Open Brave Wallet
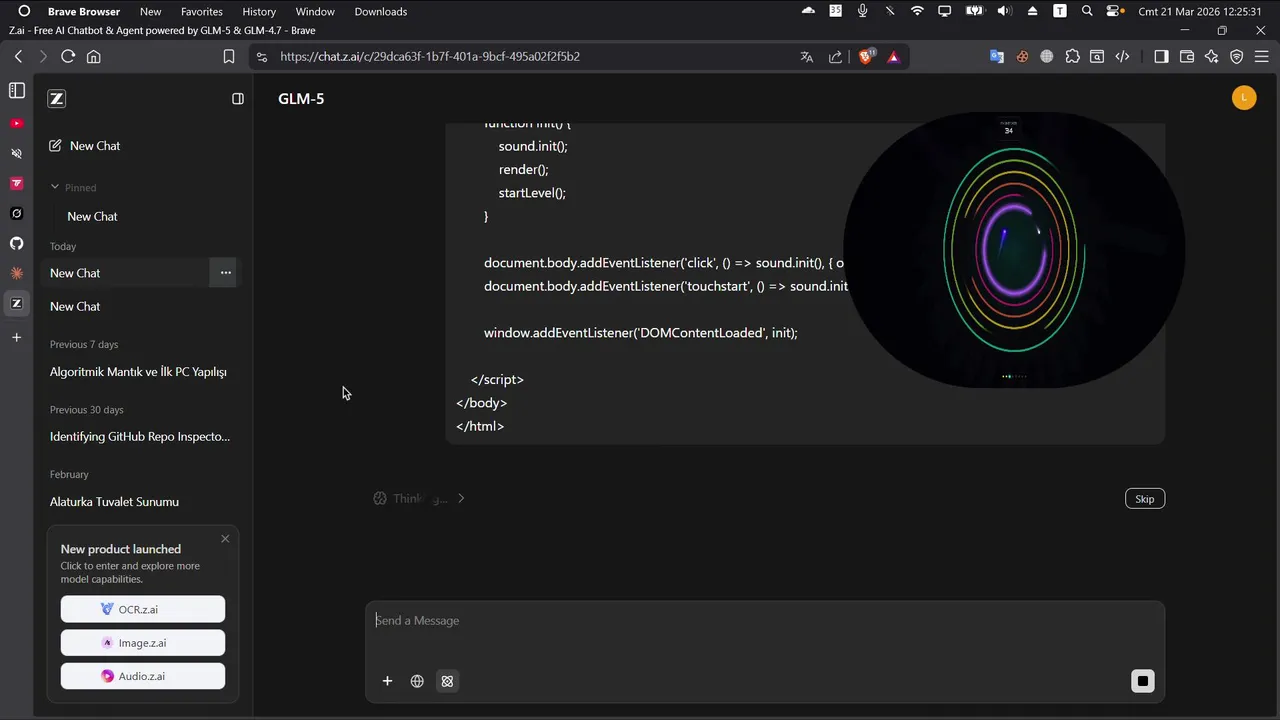1280x720 pixels. [x=1187, y=57]
